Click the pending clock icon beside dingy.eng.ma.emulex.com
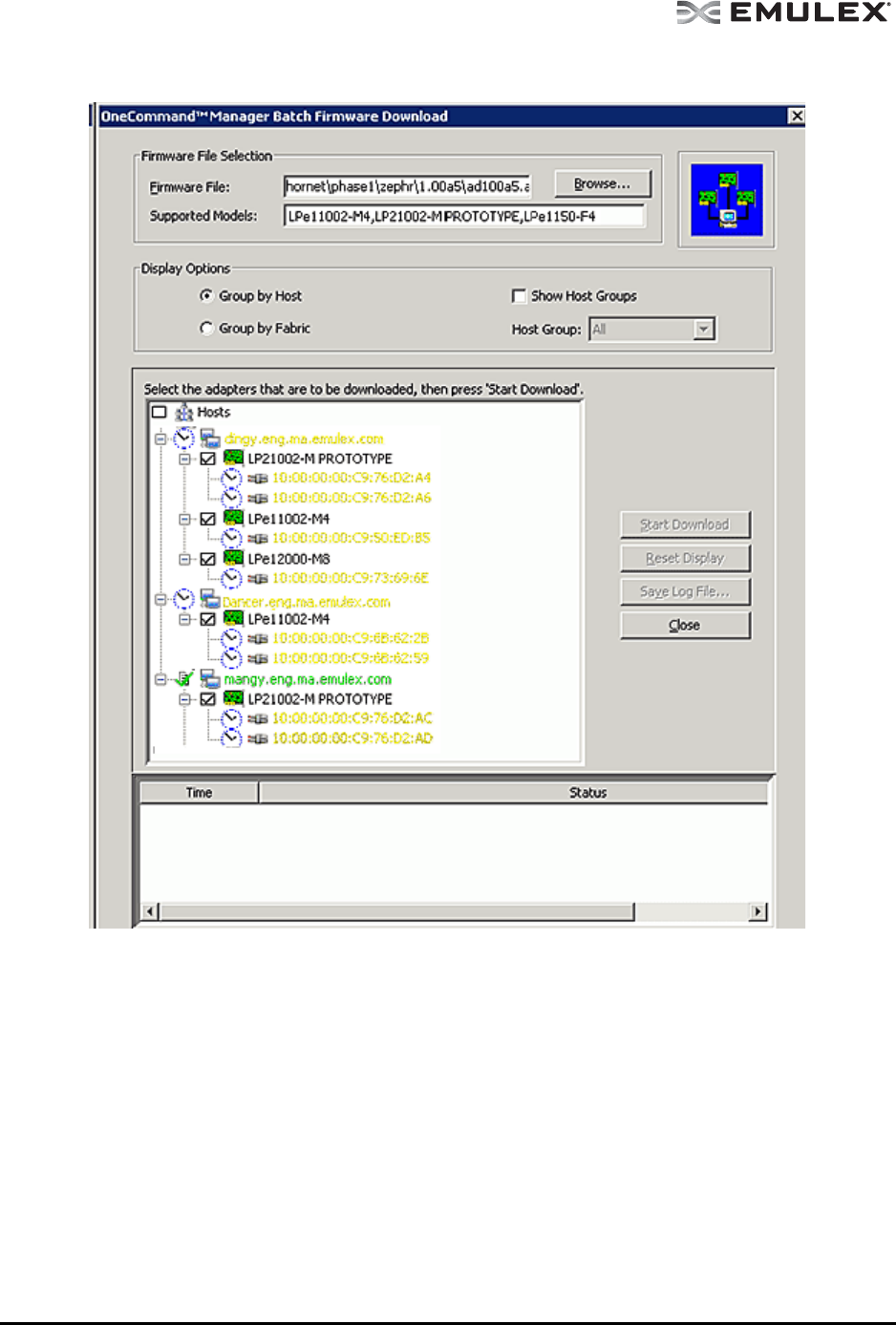This screenshot has width=896, height=1325. click(x=184, y=438)
